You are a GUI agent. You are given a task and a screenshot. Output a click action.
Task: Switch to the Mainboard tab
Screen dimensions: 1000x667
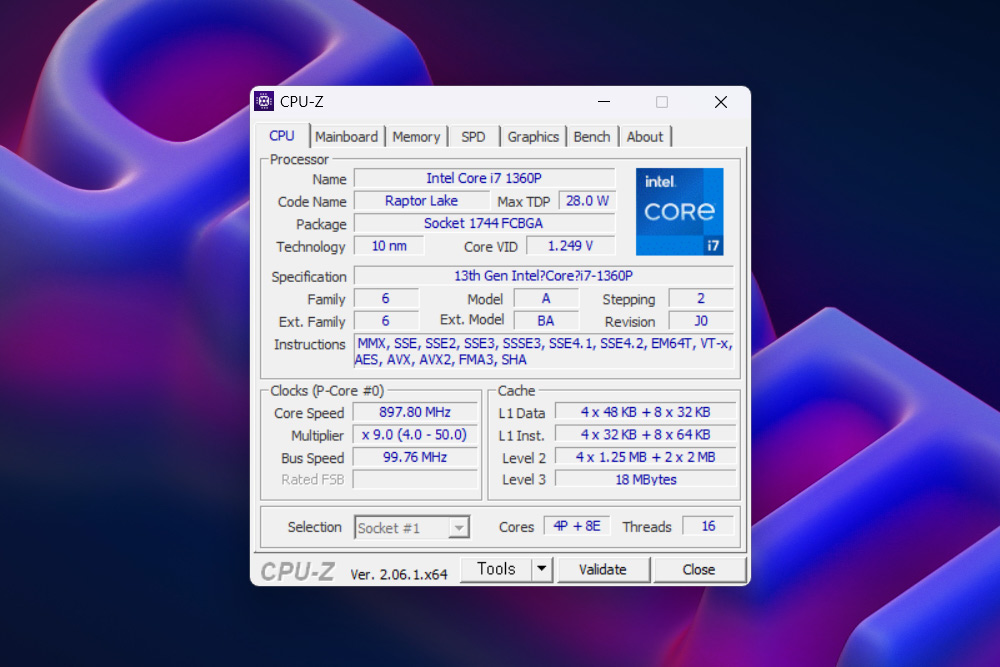tap(346, 136)
